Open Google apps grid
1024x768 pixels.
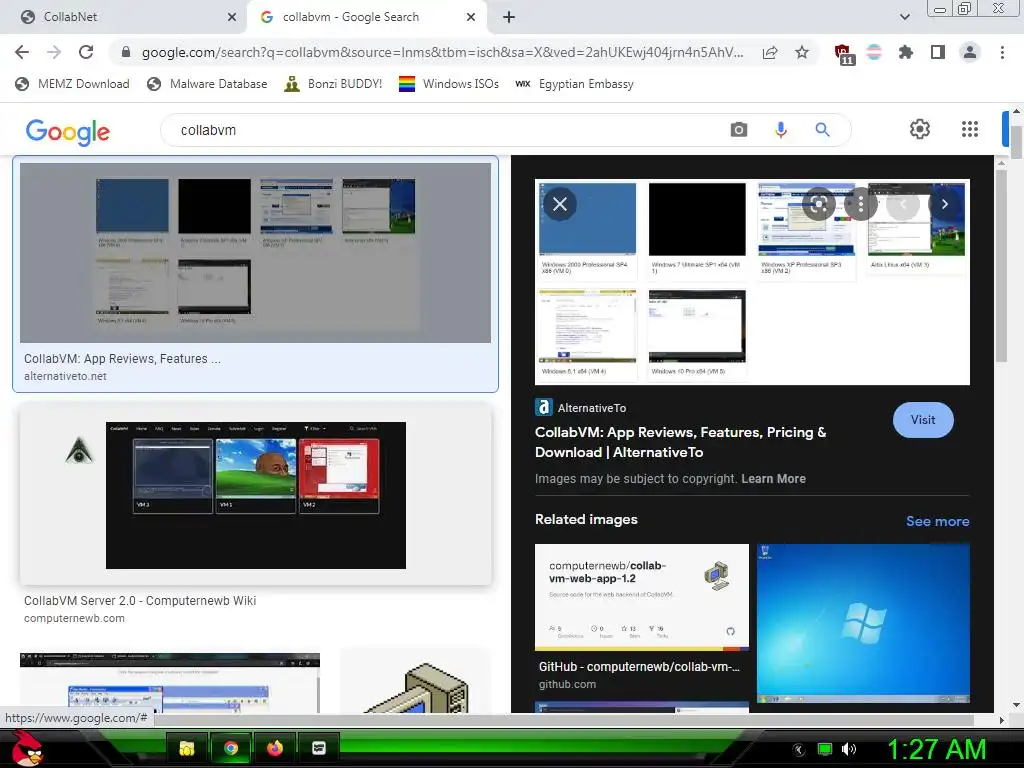(x=970, y=129)
